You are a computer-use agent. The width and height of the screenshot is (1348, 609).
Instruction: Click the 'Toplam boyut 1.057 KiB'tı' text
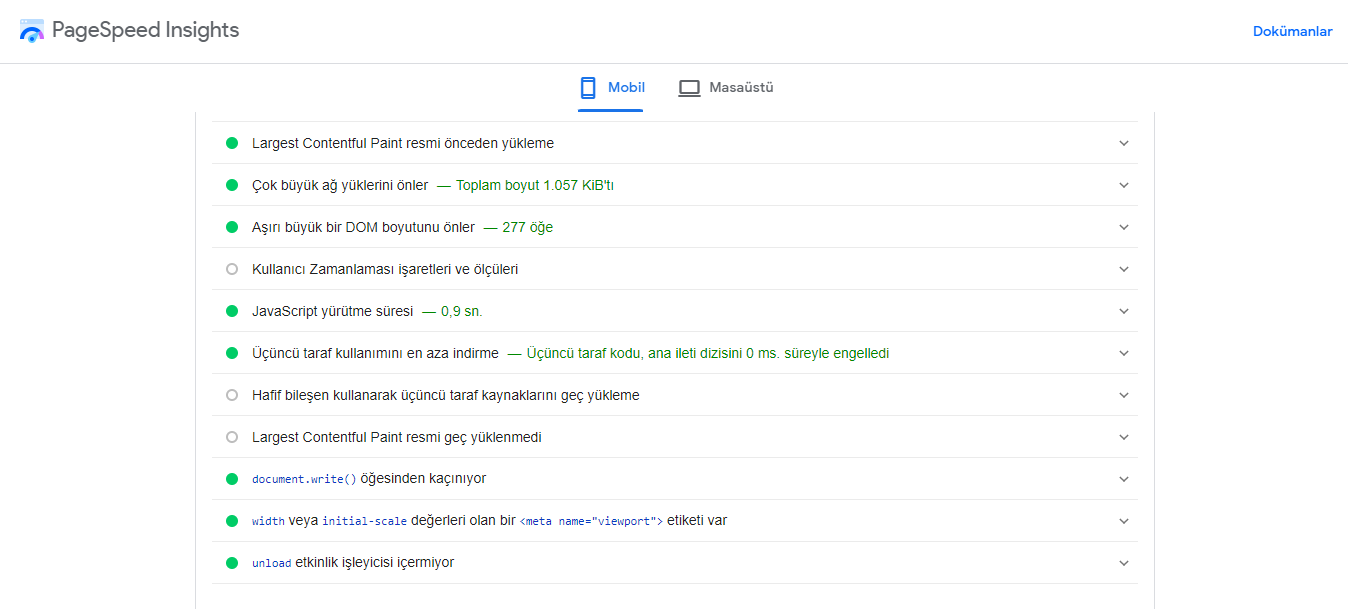(535, 184)
